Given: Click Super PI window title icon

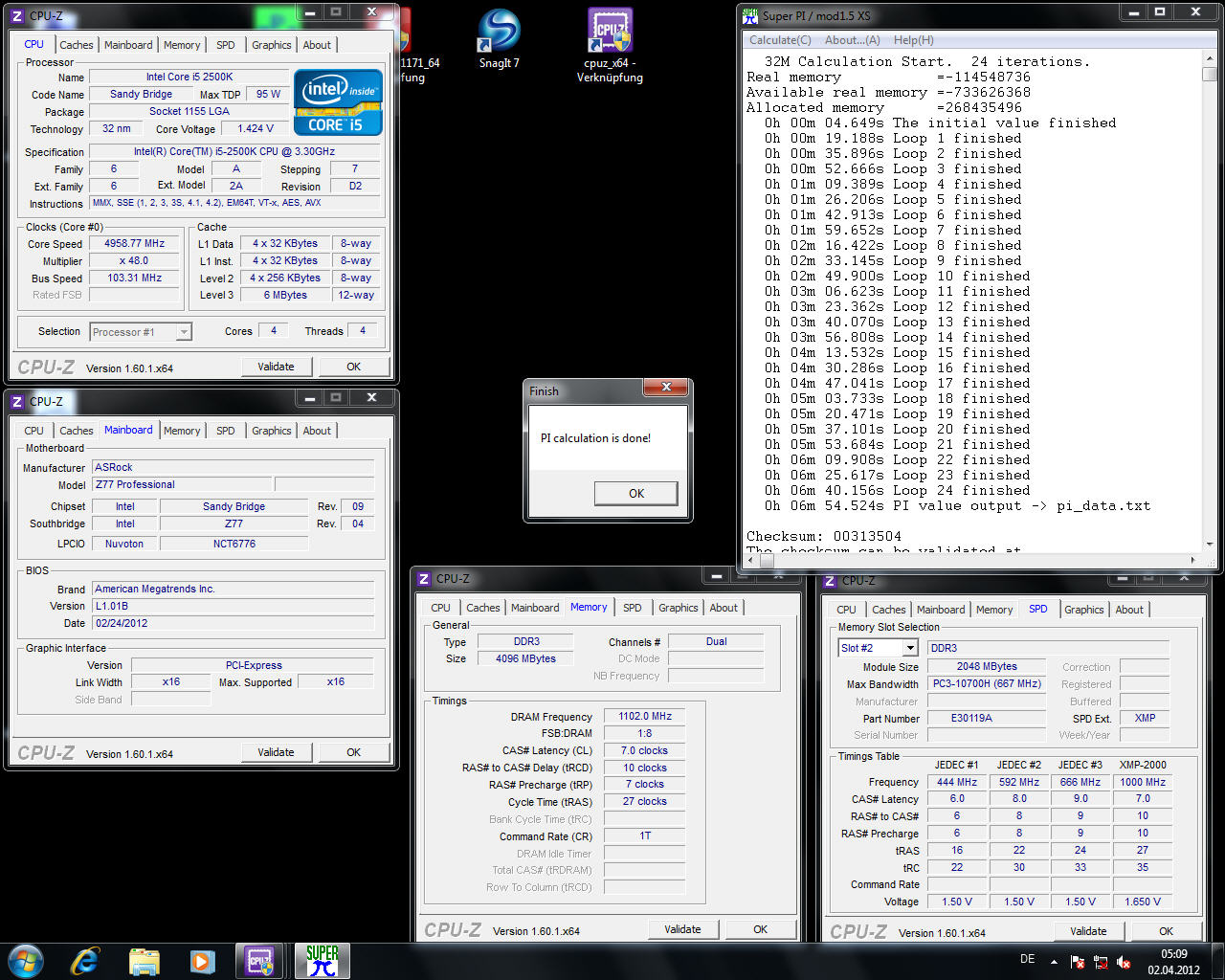Looking at the screenshot, I should click(751, 16).
